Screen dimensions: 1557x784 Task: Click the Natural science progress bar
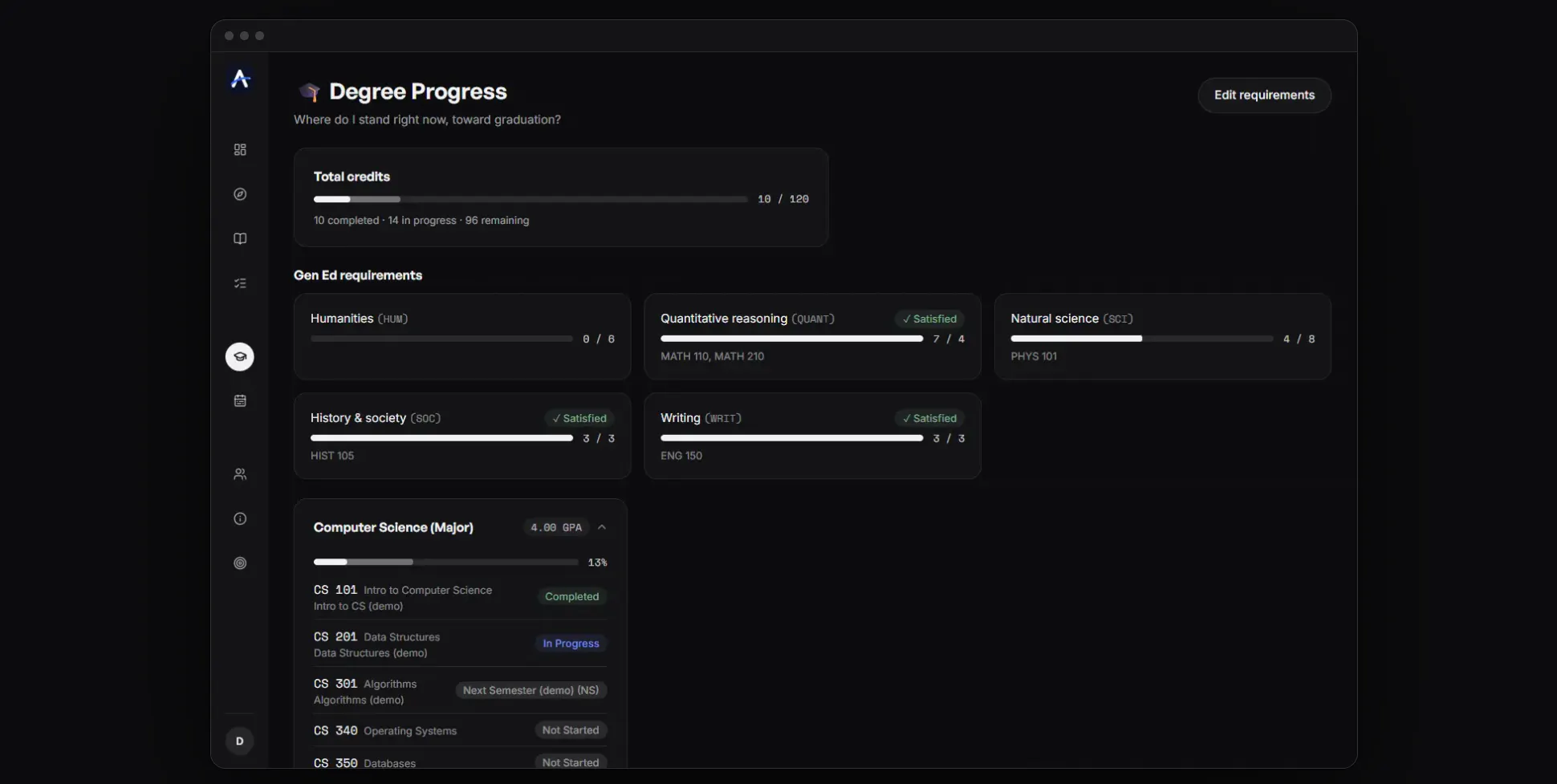tap(1142, 339)
